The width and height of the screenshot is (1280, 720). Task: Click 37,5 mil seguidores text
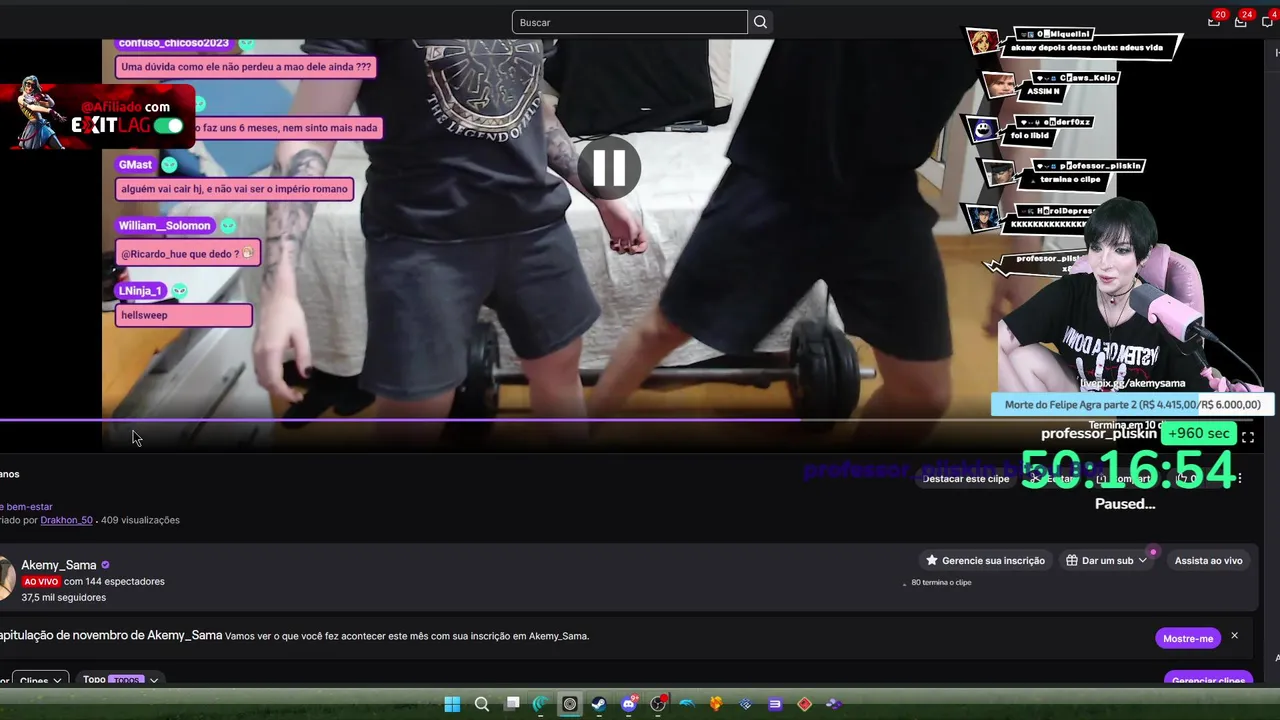64,598
